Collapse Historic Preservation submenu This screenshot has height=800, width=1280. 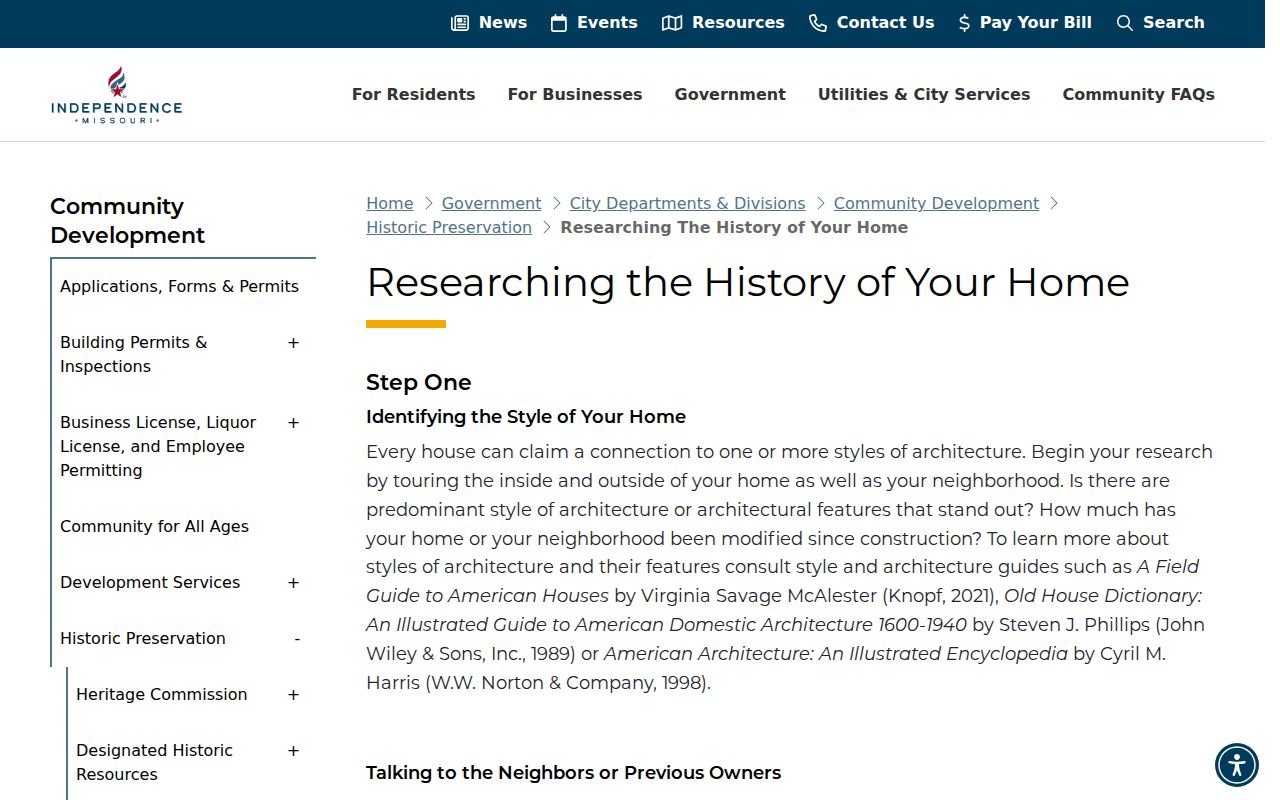click(x=297, y=639)
